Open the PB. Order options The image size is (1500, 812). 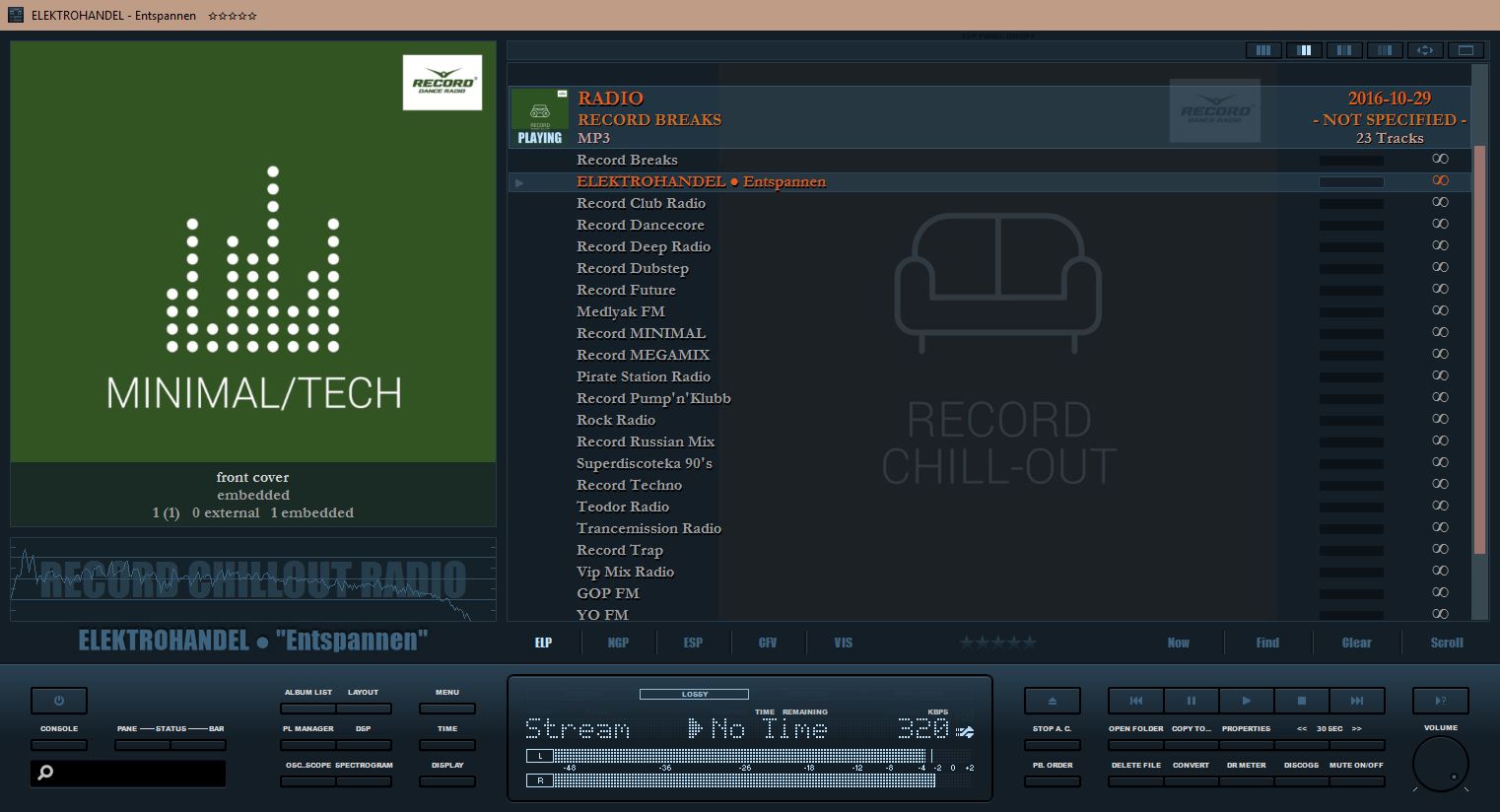coord(1052,780)
